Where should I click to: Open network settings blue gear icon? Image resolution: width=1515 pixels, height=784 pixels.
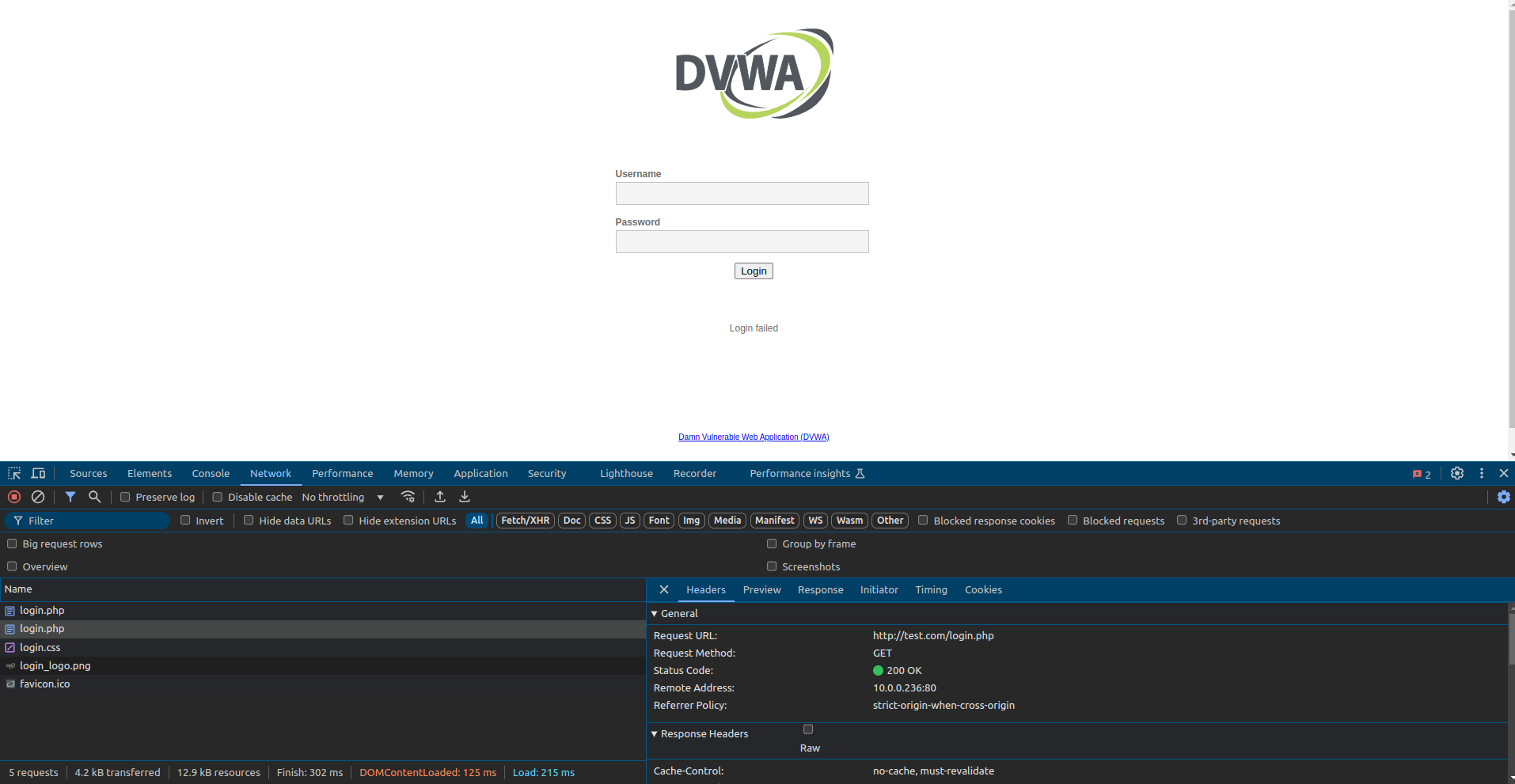pos(1504,497)
